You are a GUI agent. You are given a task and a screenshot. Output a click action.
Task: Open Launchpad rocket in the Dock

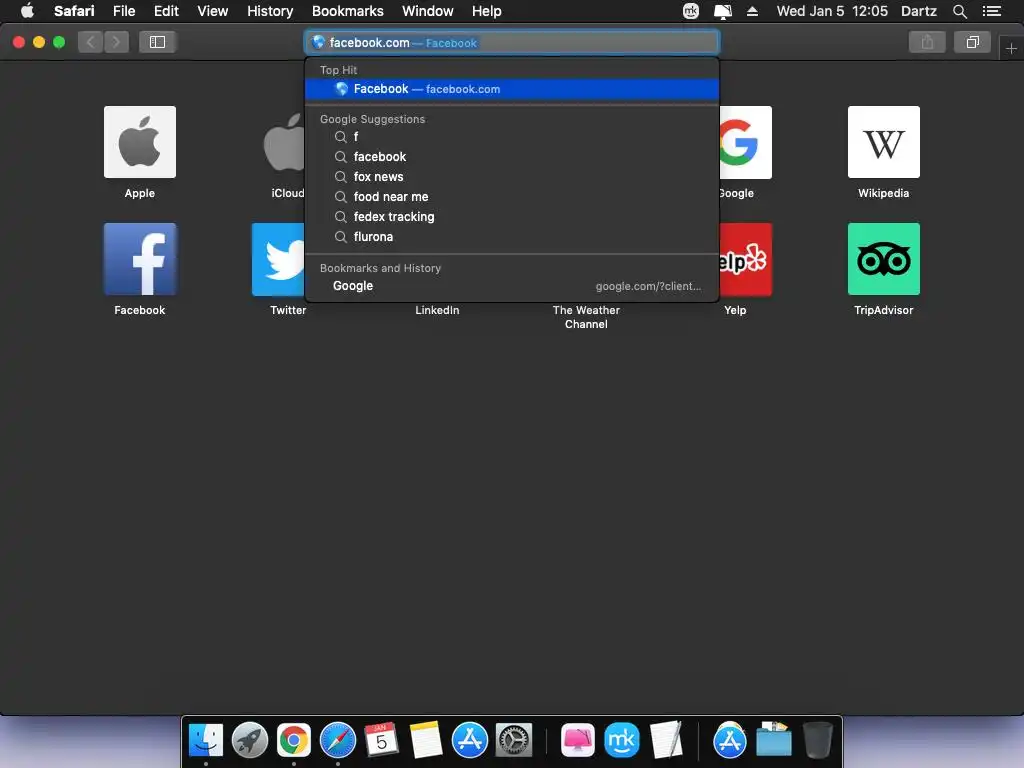tap(249, 741)
